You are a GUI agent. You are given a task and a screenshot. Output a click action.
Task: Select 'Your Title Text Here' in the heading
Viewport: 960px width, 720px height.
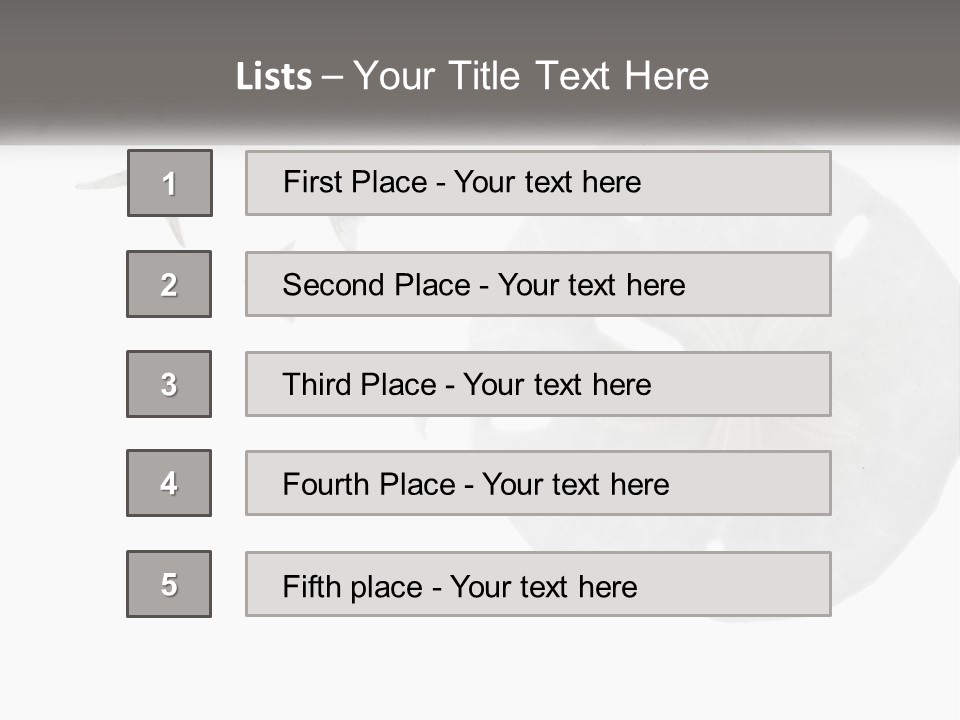point(531,76)
